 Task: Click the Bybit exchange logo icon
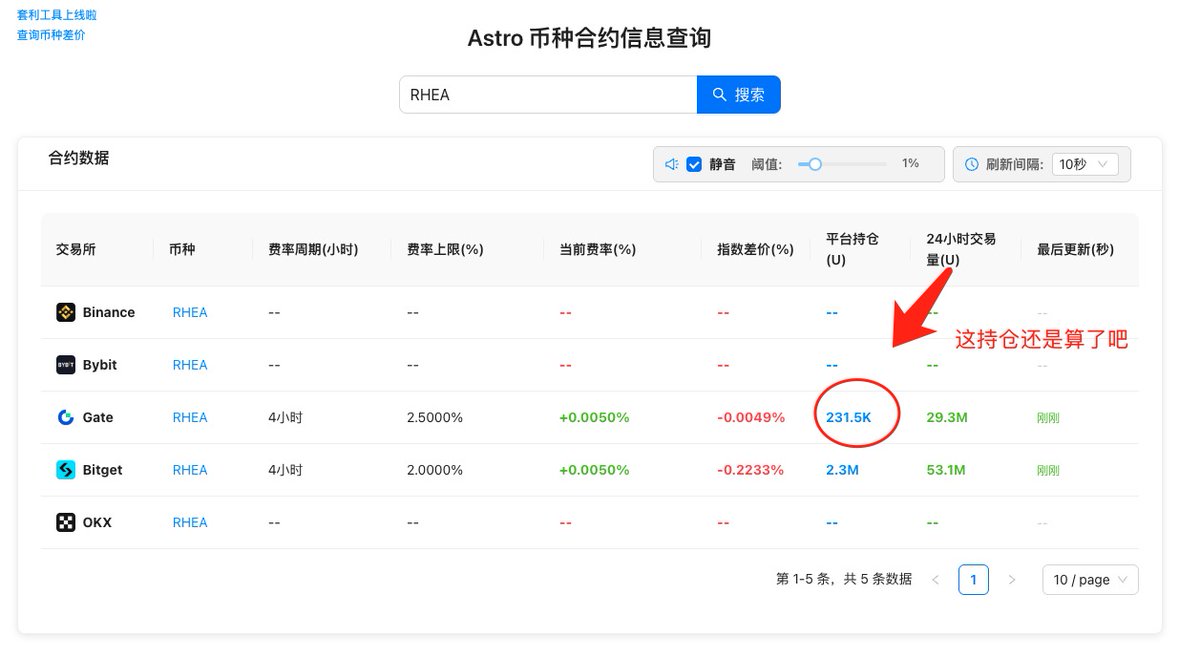click(66, 365)
